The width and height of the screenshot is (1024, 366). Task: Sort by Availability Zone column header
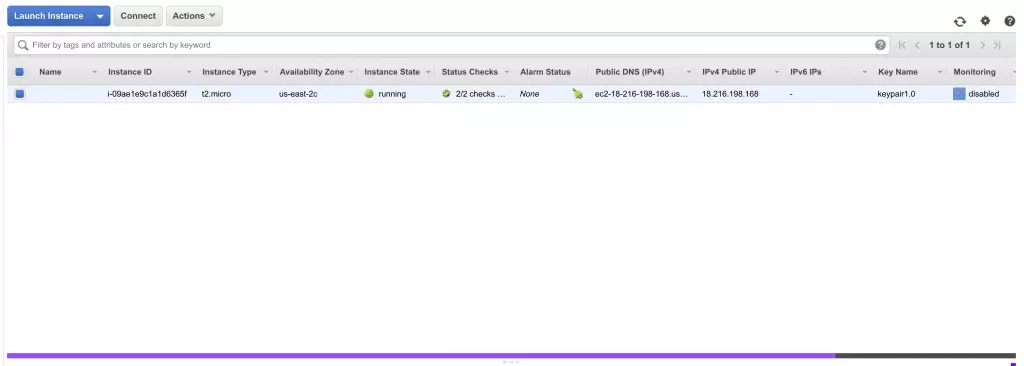pos(312,72)
